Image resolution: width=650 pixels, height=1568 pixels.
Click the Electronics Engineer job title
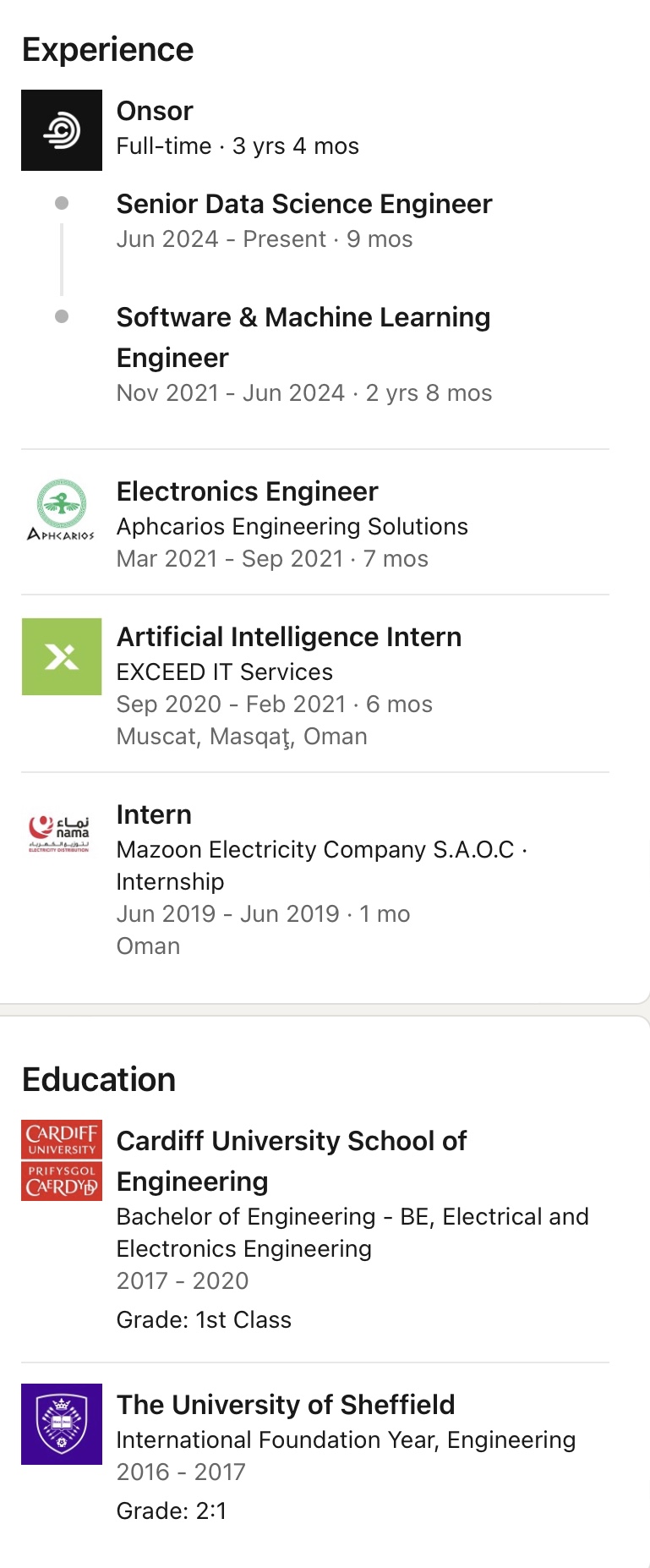[247, 491]
